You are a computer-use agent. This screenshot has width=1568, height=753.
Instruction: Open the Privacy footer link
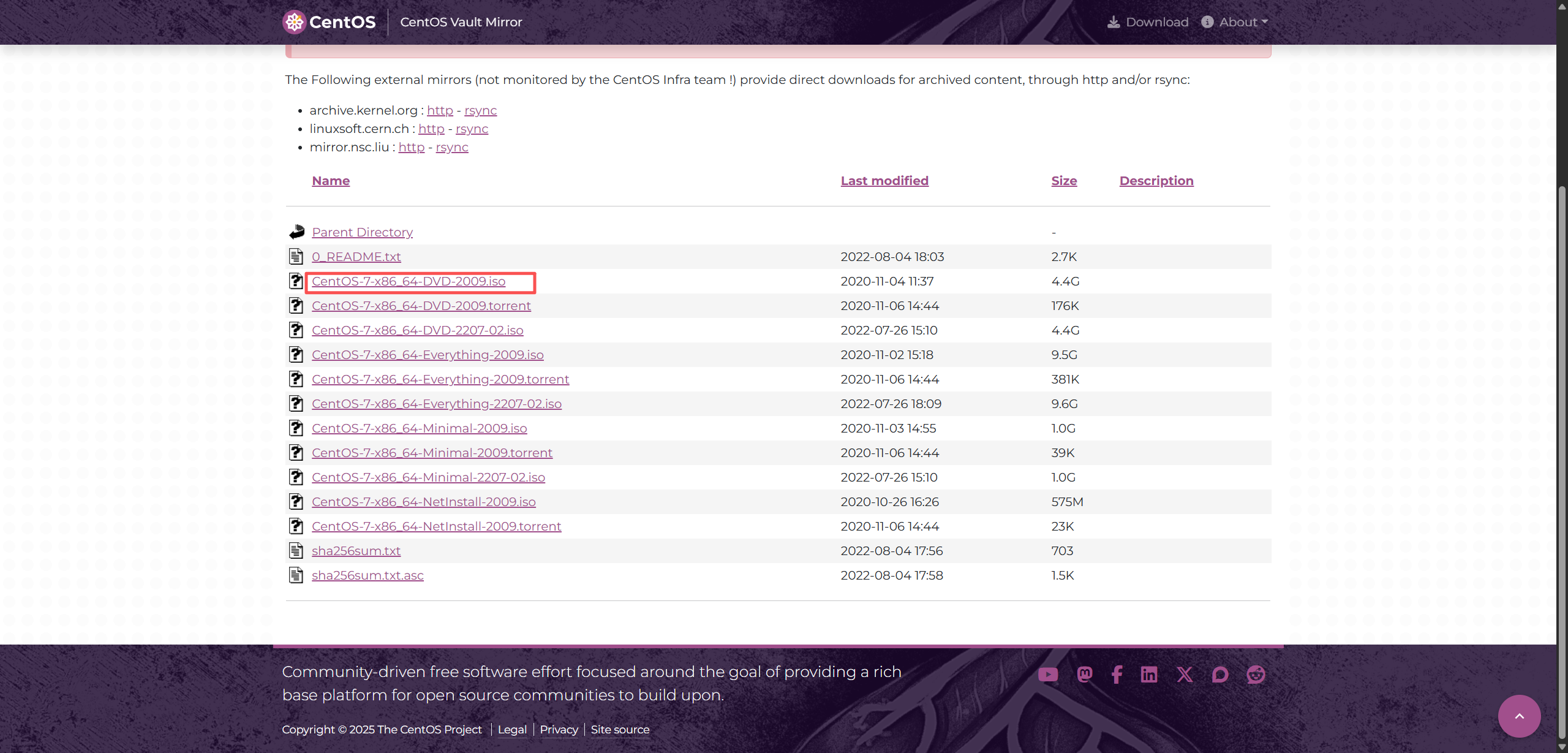[559, 730]
